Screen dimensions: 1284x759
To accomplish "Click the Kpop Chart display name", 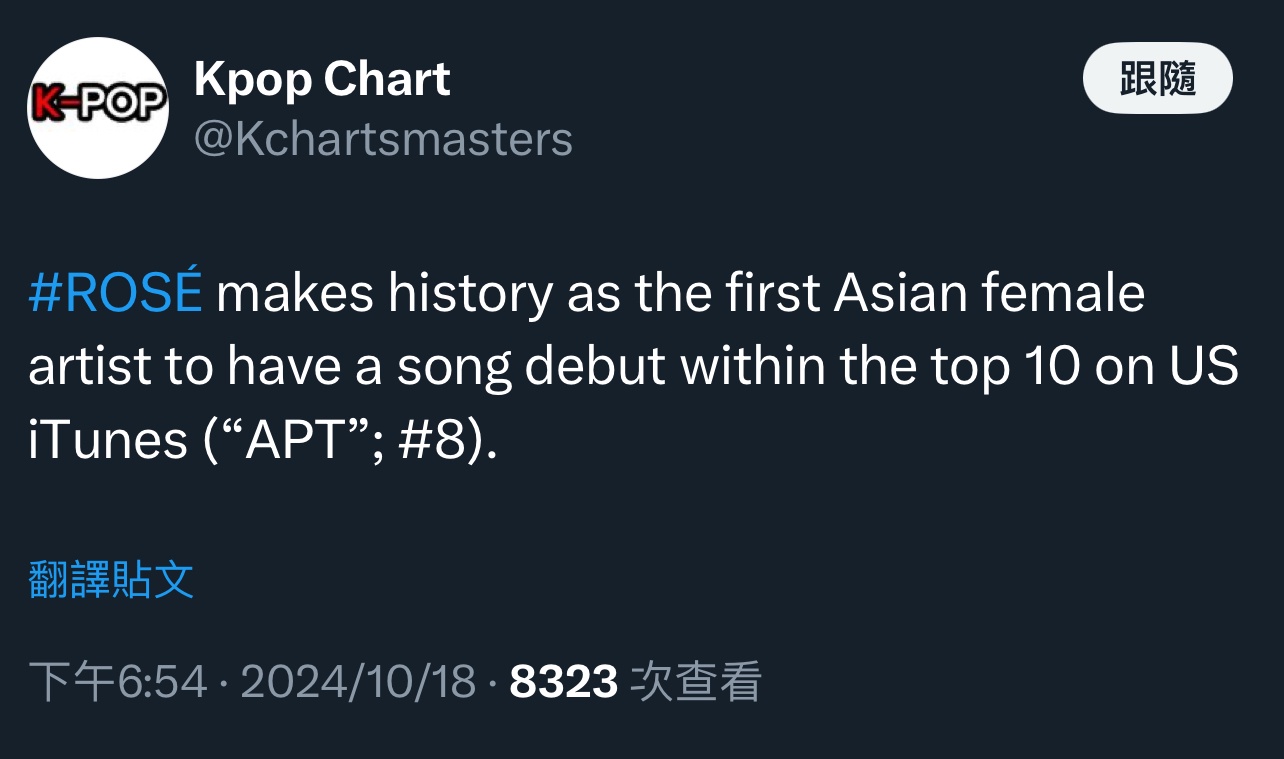I will point(322,79).
